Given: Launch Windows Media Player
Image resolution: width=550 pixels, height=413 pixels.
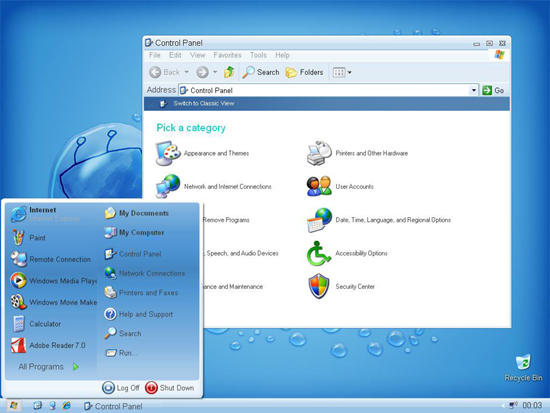Looking at the screenshot, I should coord(53,281).
